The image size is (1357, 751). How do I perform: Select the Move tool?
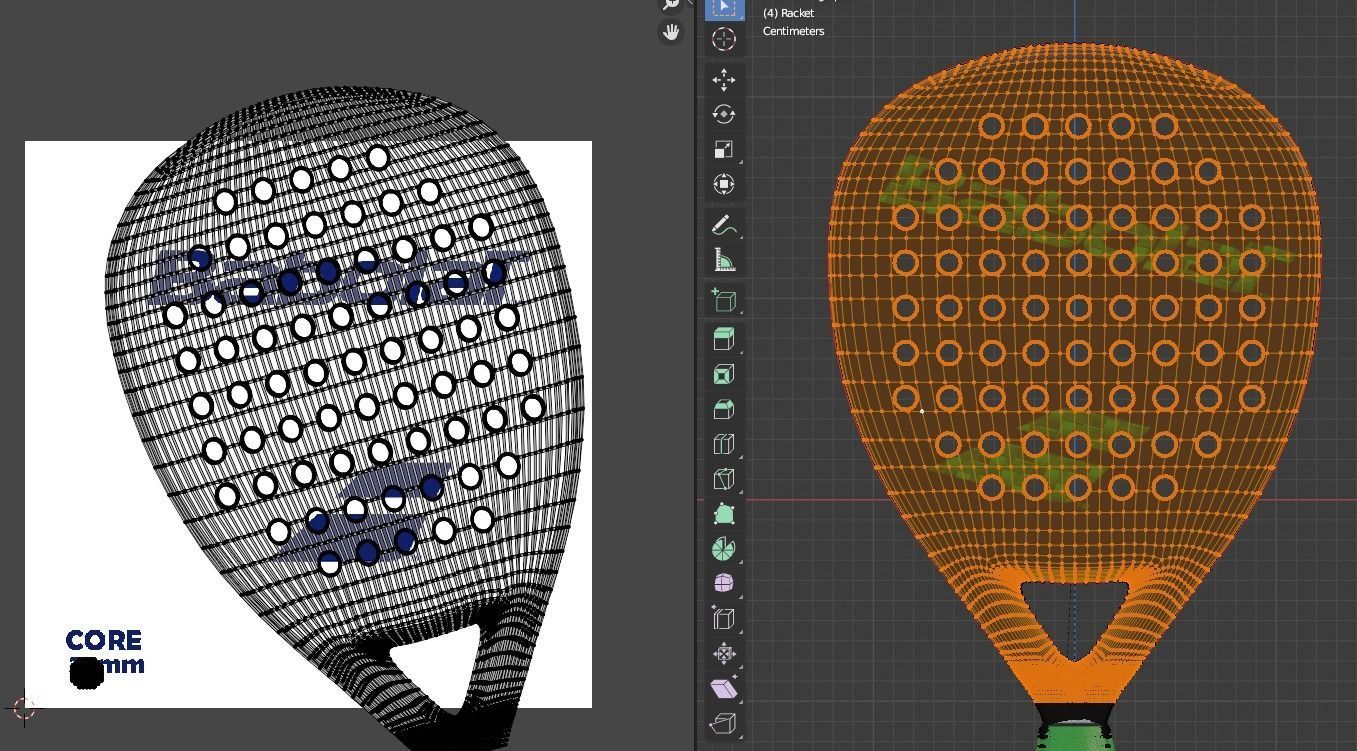(723, 79)
